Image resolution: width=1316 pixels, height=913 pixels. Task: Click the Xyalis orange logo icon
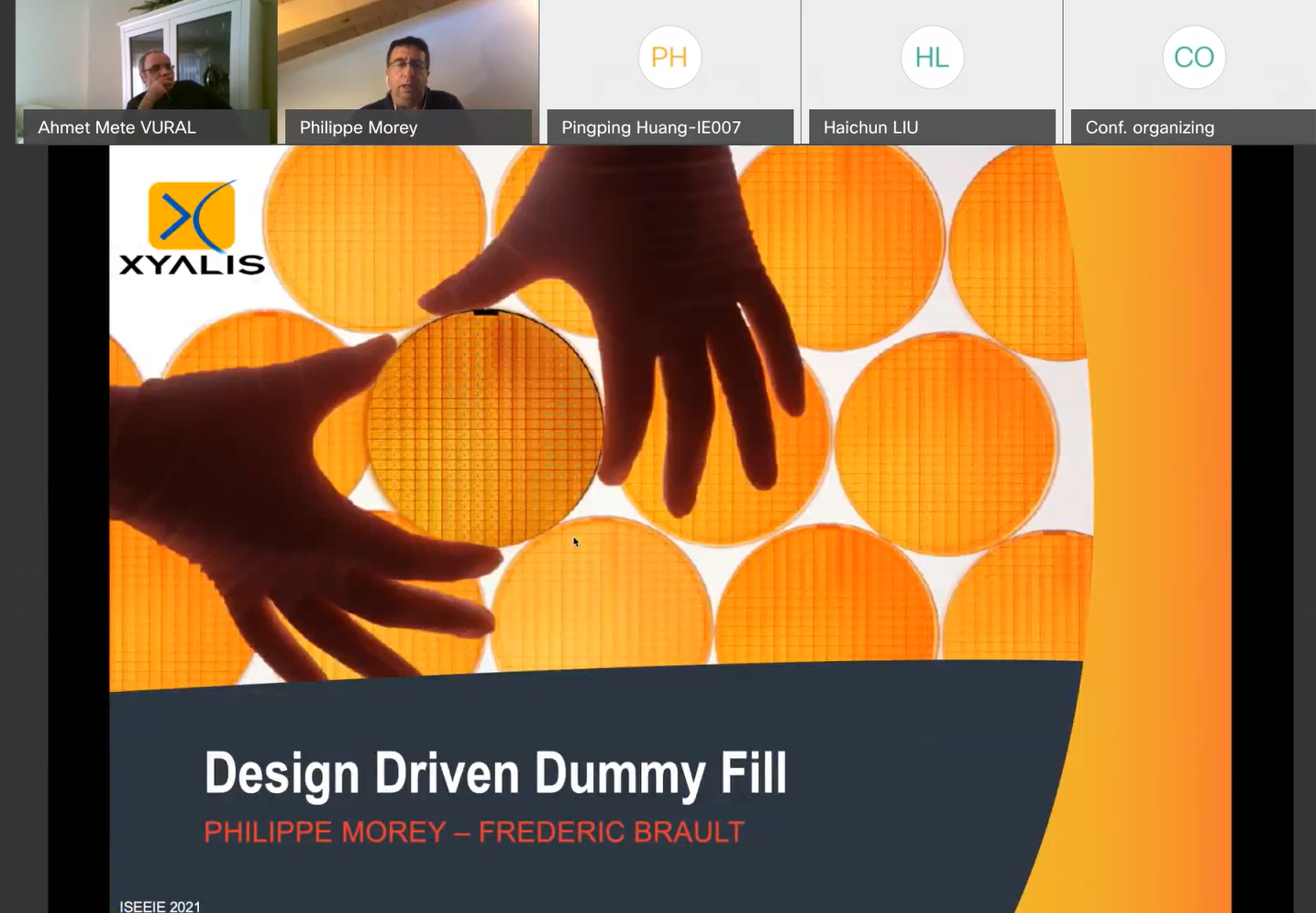coord(192,216)
